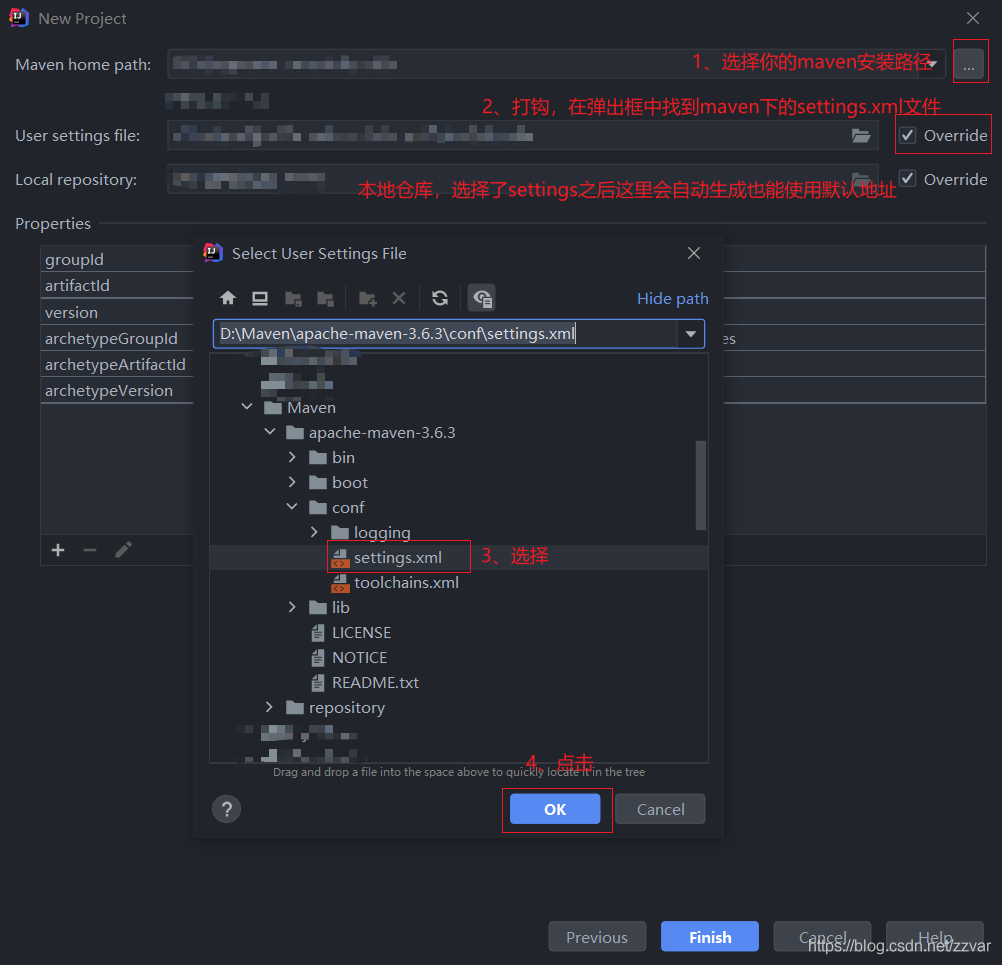Go to the home directory icon
The height and width of the screenshot is (965, 1002).
click(228, 298)
